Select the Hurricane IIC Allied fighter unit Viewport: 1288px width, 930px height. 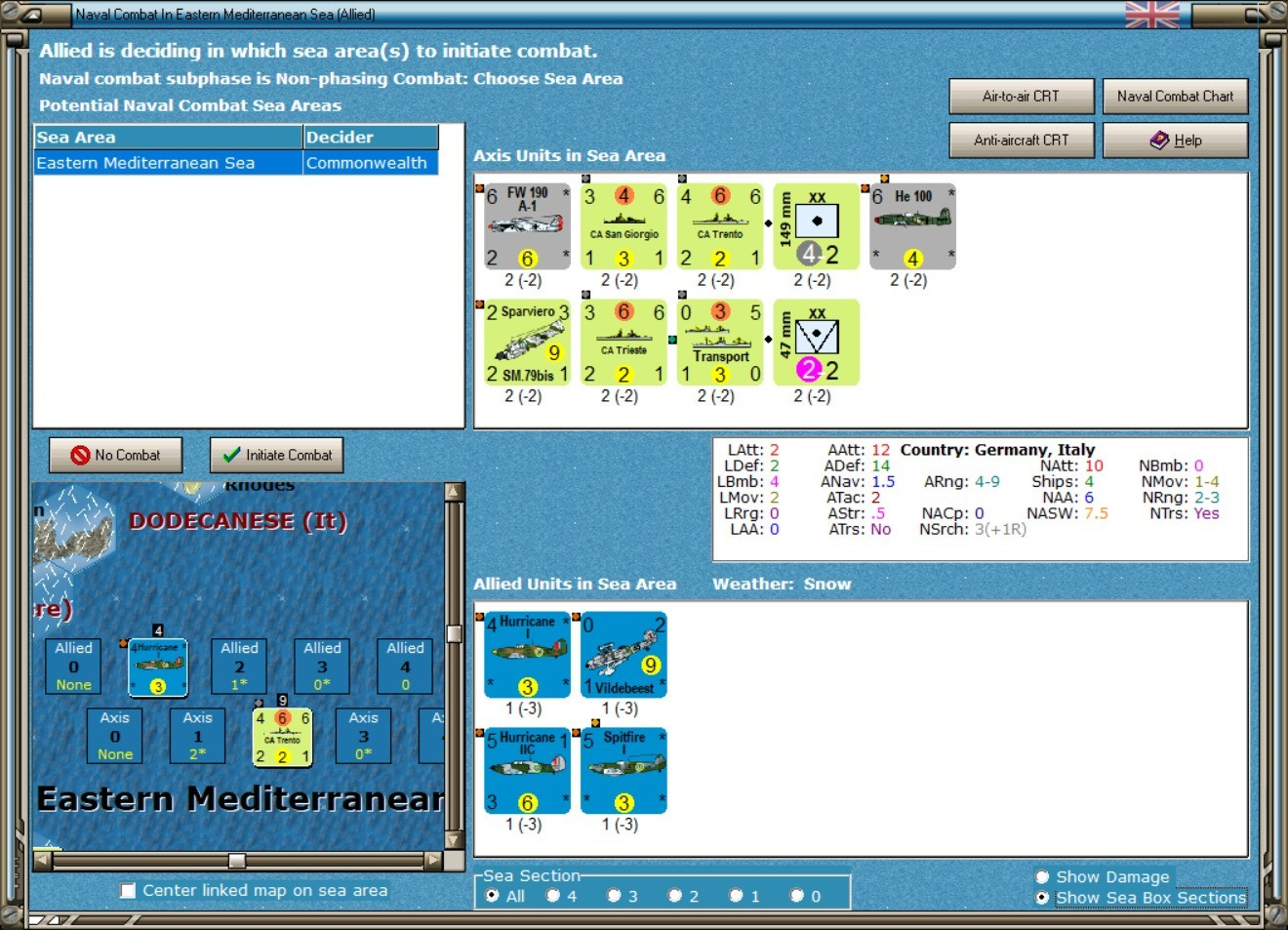[x=528, y=771]
